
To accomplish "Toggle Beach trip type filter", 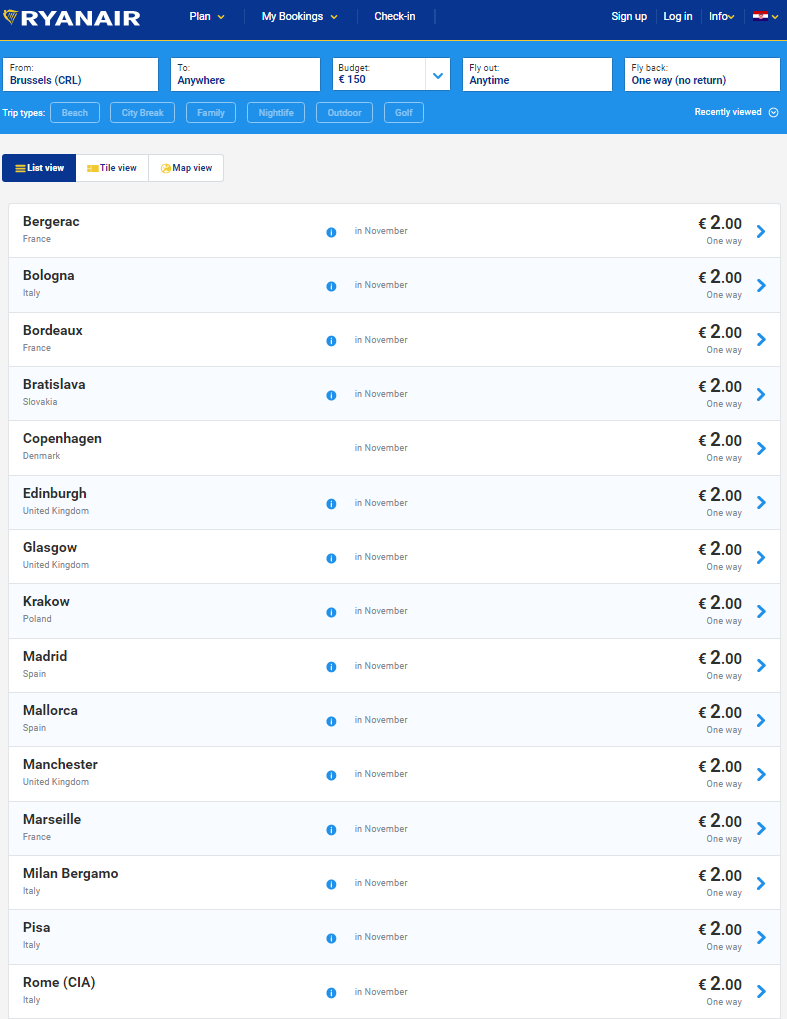I will [x=75, y=112].
